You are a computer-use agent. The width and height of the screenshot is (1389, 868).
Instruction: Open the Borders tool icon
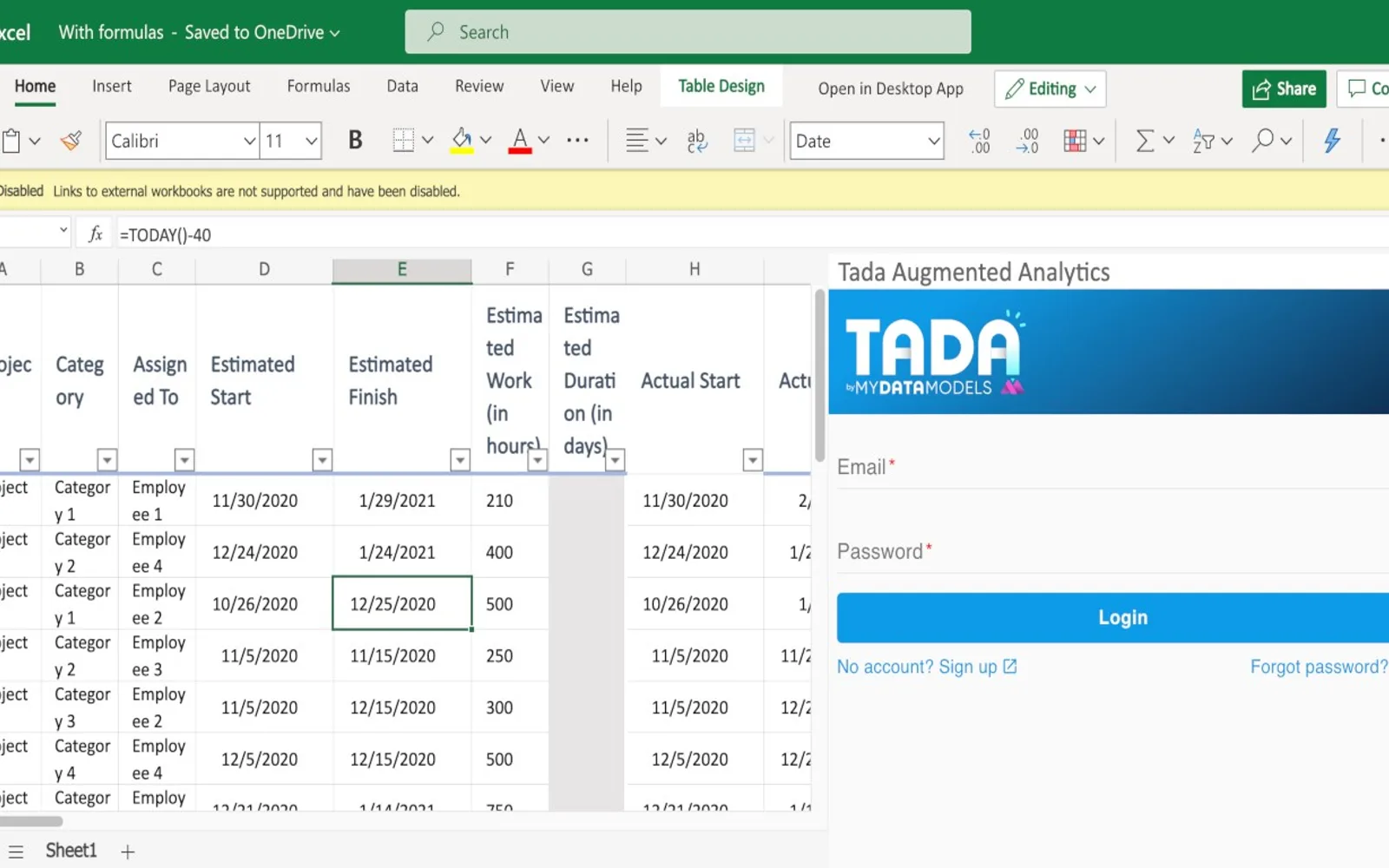[x=403, y=141]
